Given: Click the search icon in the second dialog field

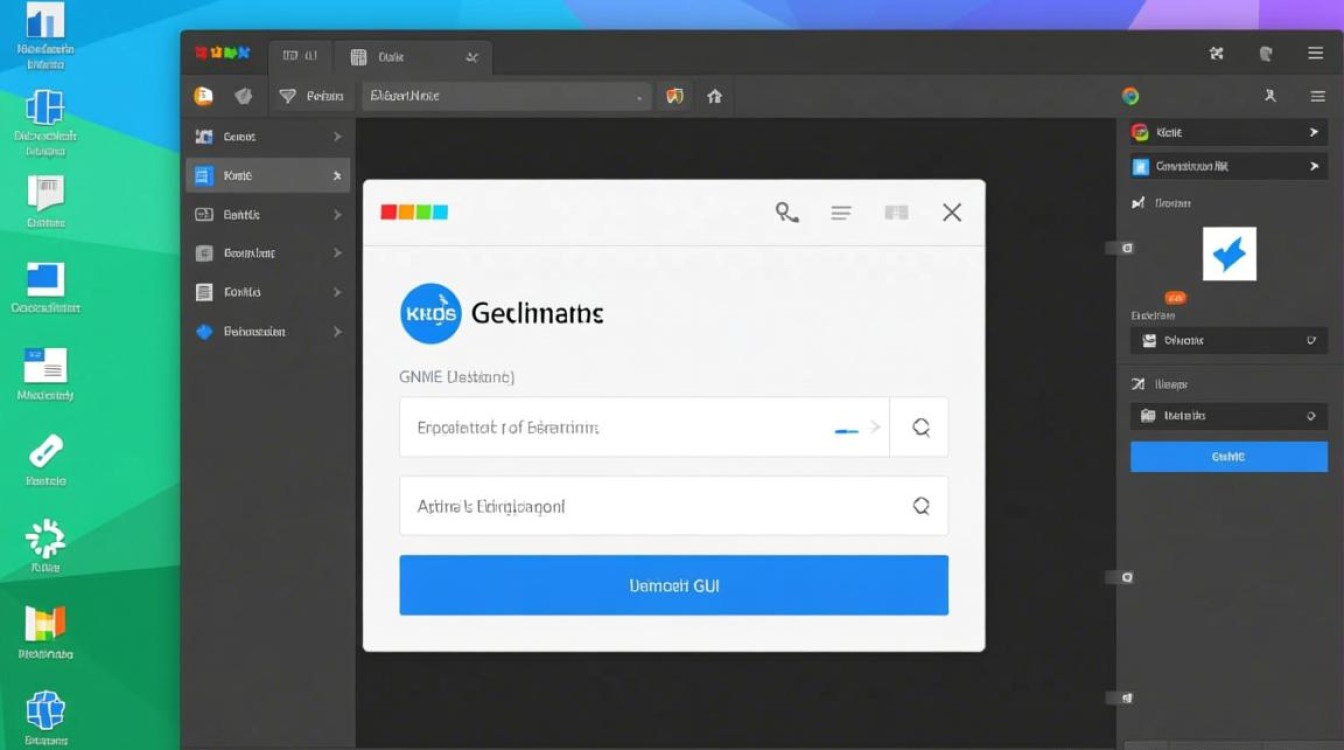Looking at the screenshot, I should pyautogui.click(x=921, y=507).
